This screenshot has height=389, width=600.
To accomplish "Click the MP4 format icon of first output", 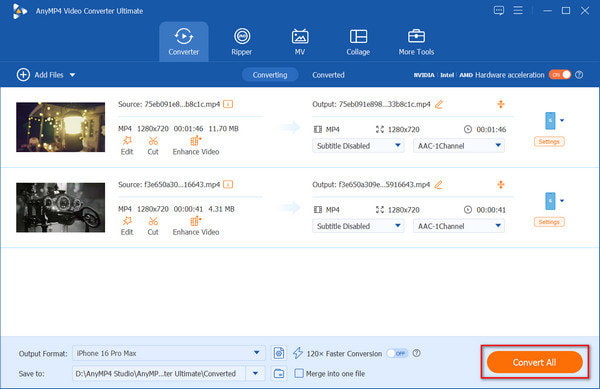I will click(x=318, y=129).
